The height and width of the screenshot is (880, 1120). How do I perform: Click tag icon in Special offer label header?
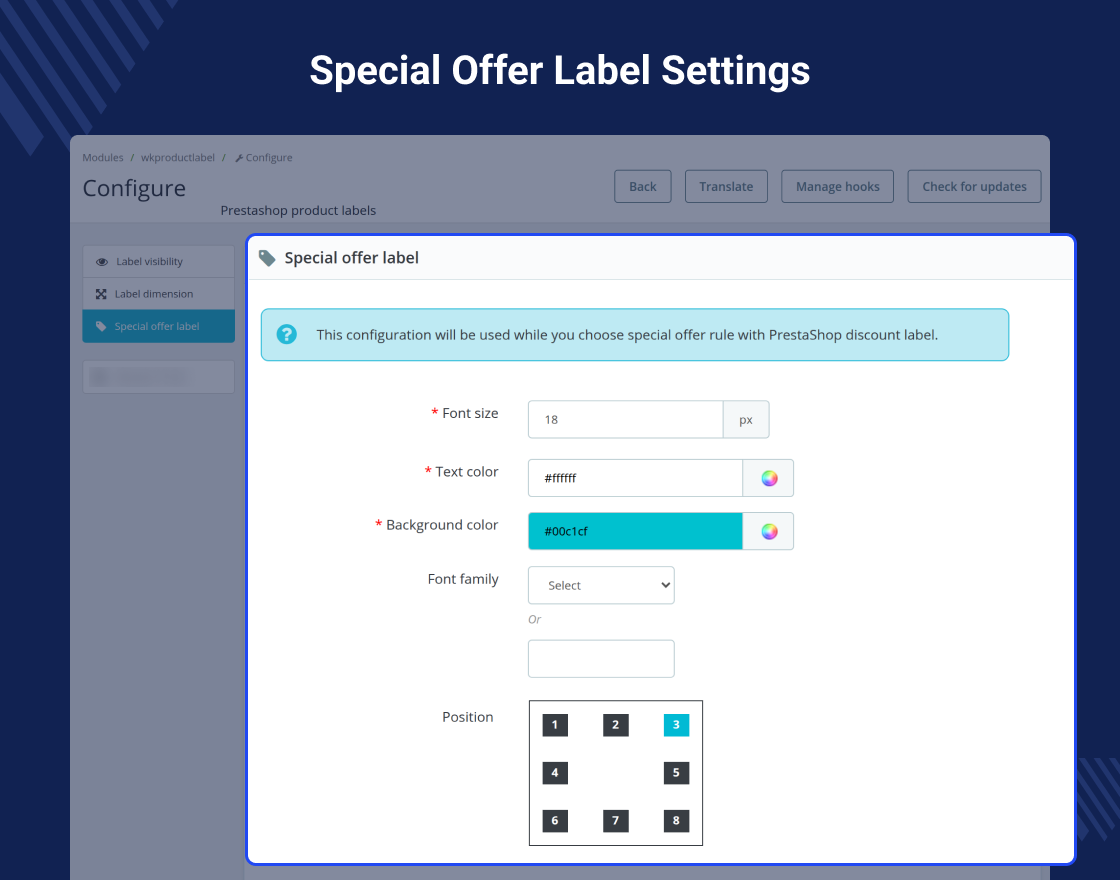click(267, 258)
